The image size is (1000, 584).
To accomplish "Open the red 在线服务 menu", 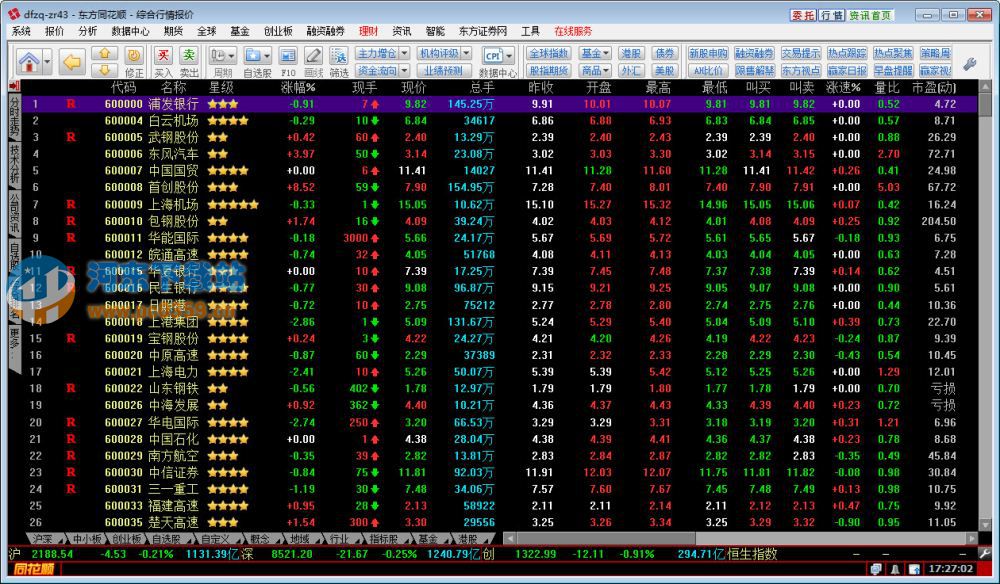I will [573, 31].
